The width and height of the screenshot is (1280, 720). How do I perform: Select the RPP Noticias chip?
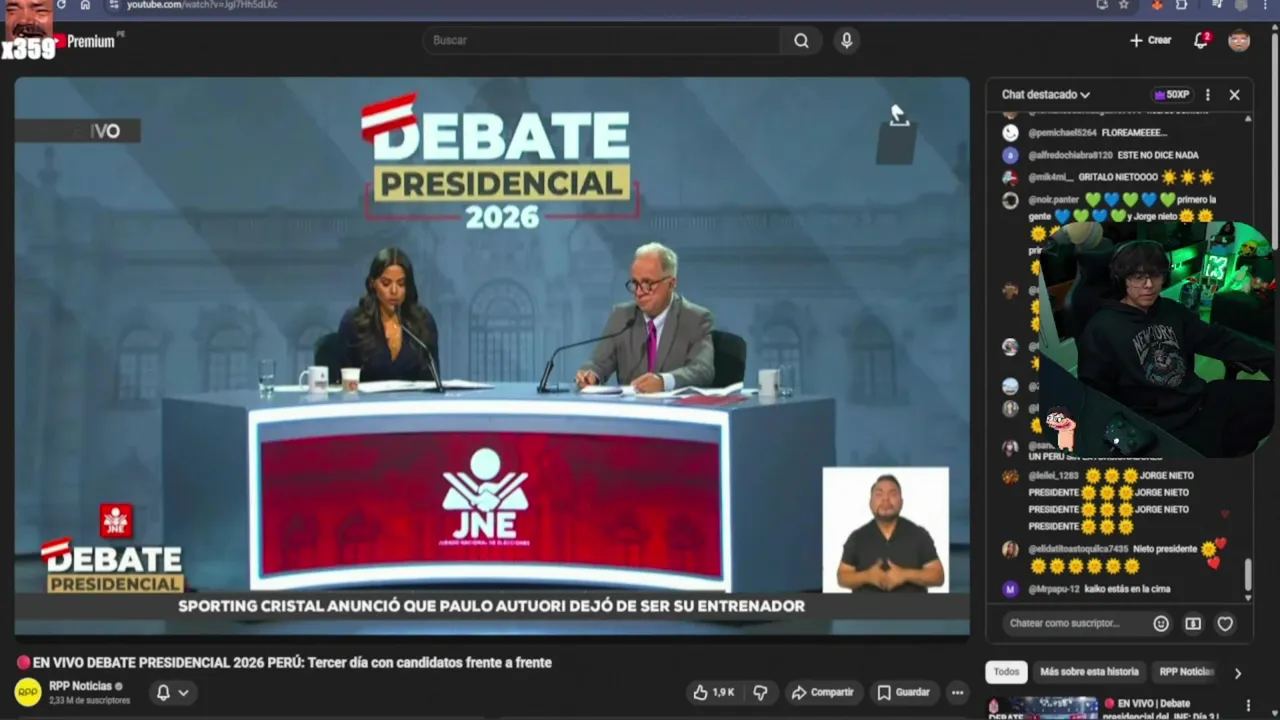(x=1185, y=672)
